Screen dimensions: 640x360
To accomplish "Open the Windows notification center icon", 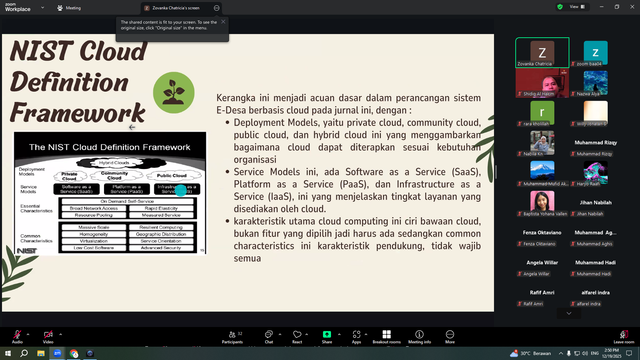I will (x=629, y=353).
